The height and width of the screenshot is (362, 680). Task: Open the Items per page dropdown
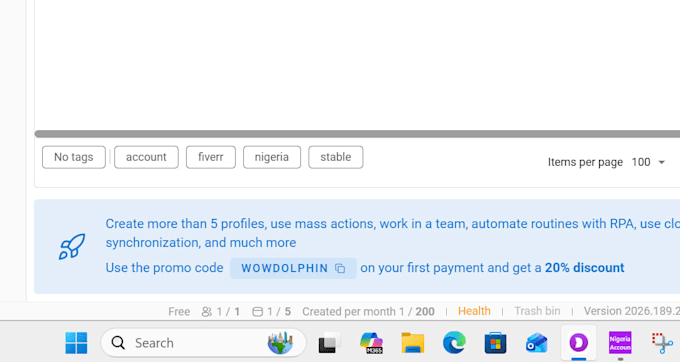click(x=648, y=162)
